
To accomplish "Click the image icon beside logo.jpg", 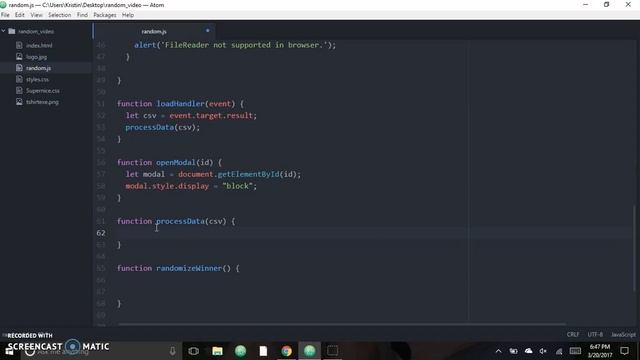I will (x=19, y=57).
